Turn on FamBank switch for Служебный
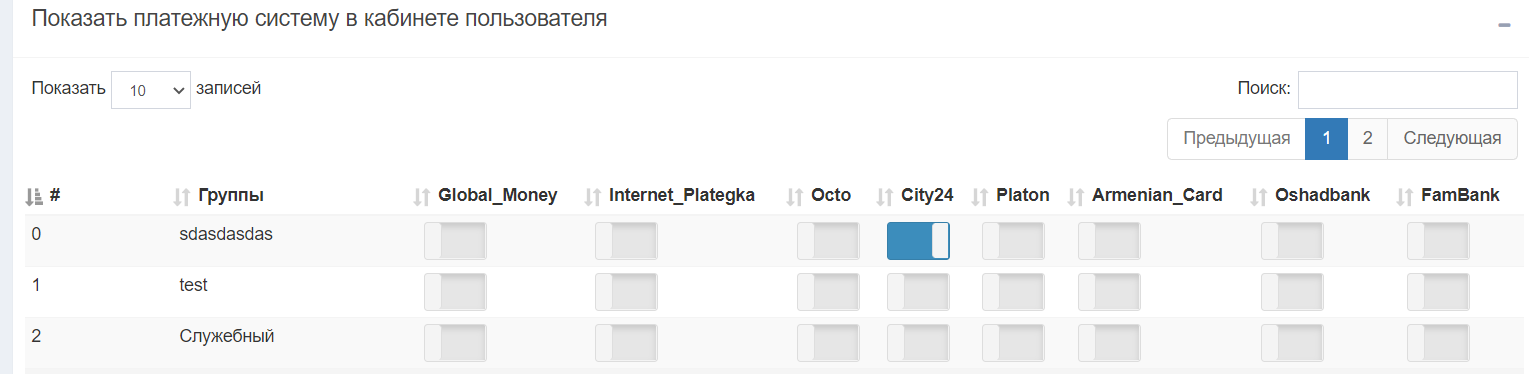 [1438, 343]
